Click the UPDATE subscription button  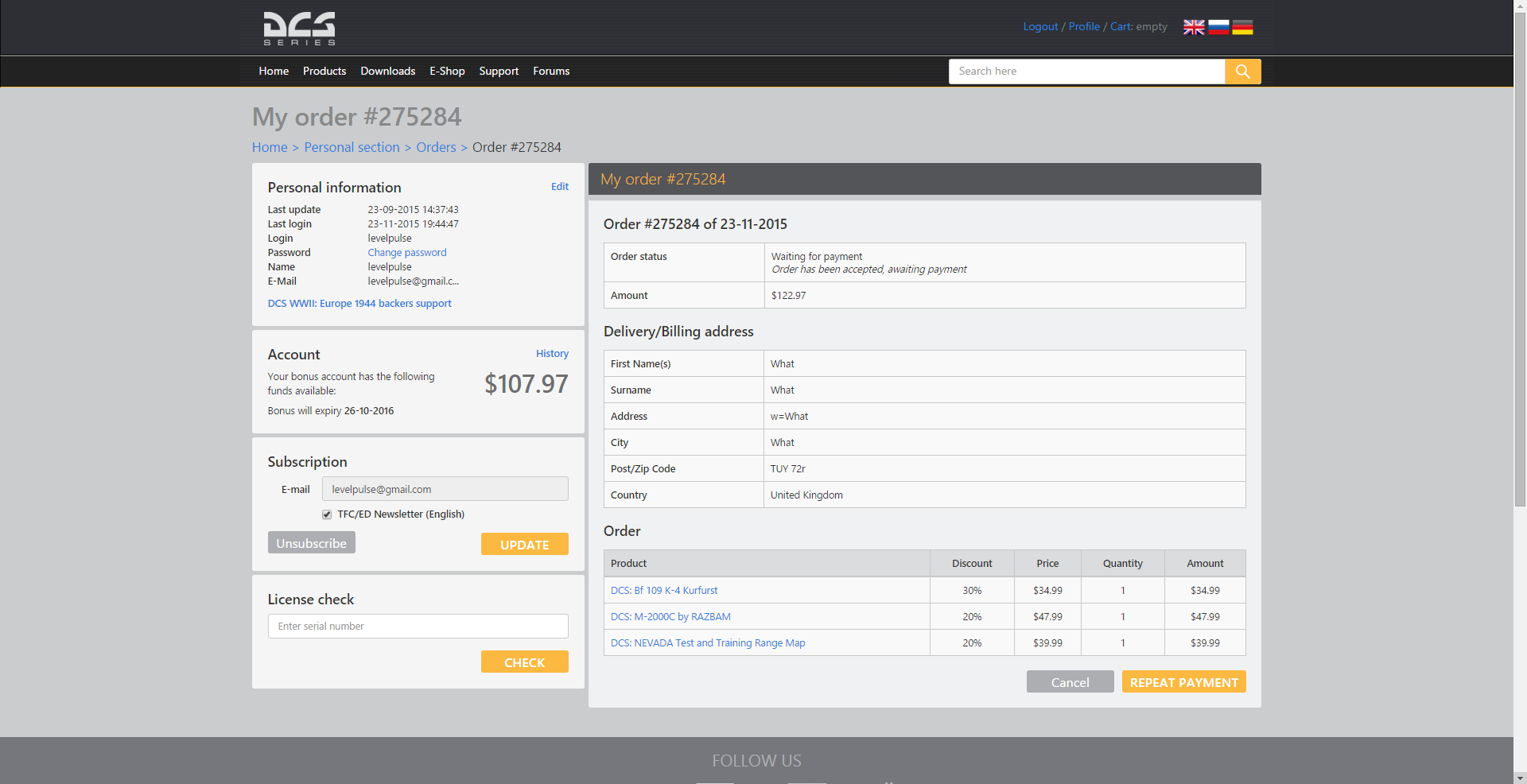click(525, 544)
